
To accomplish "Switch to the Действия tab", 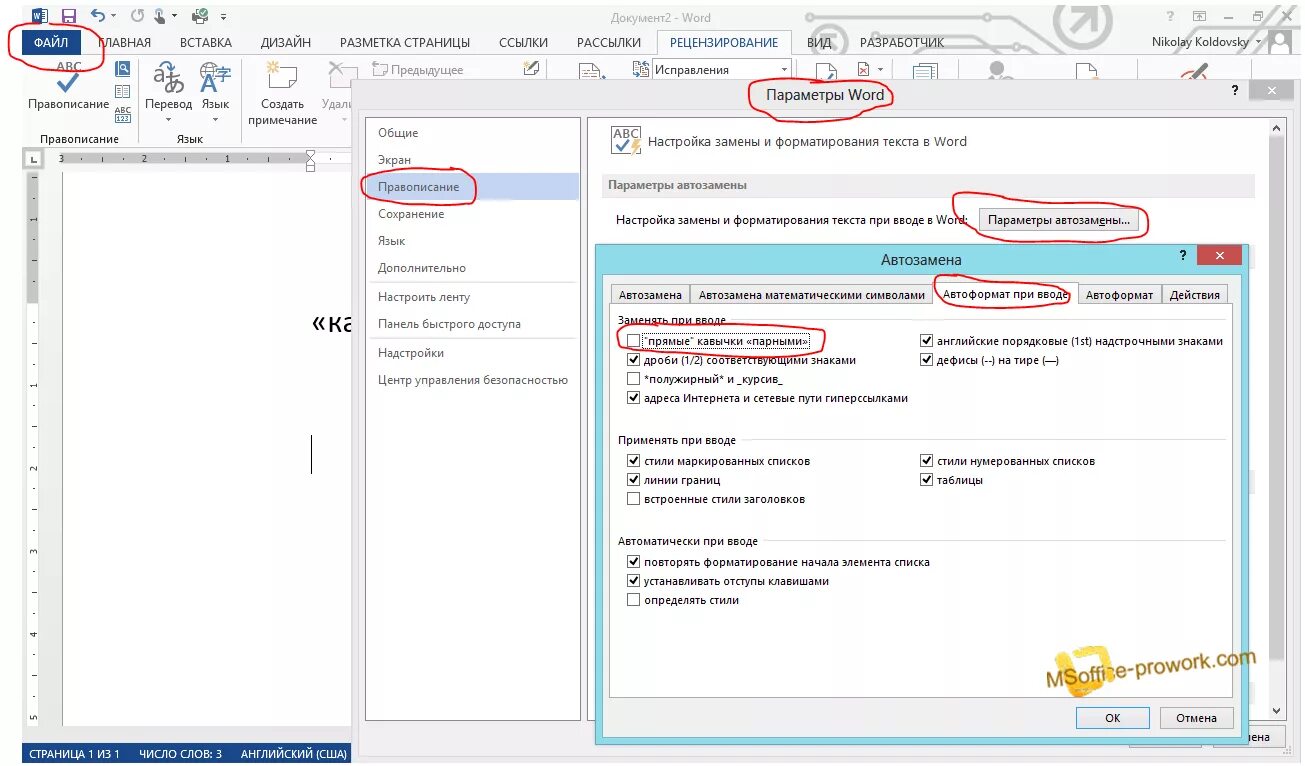I will click(x=1194, y=295).
